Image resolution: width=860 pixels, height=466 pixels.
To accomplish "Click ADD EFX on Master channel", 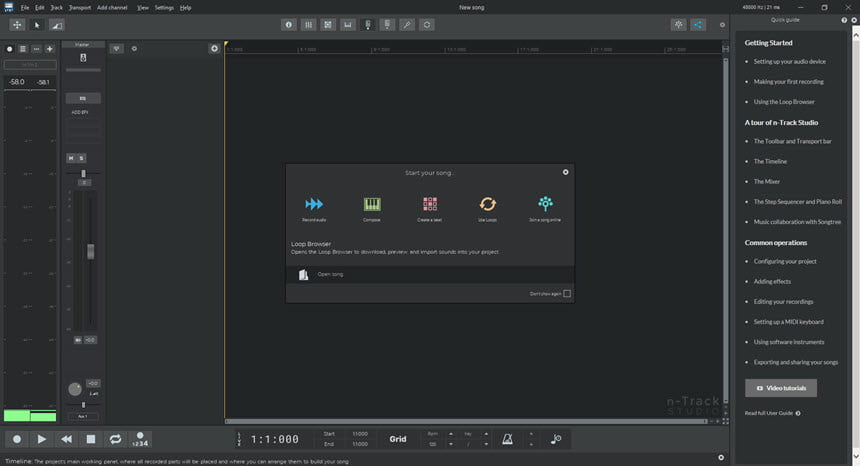I will click(80, 112).
